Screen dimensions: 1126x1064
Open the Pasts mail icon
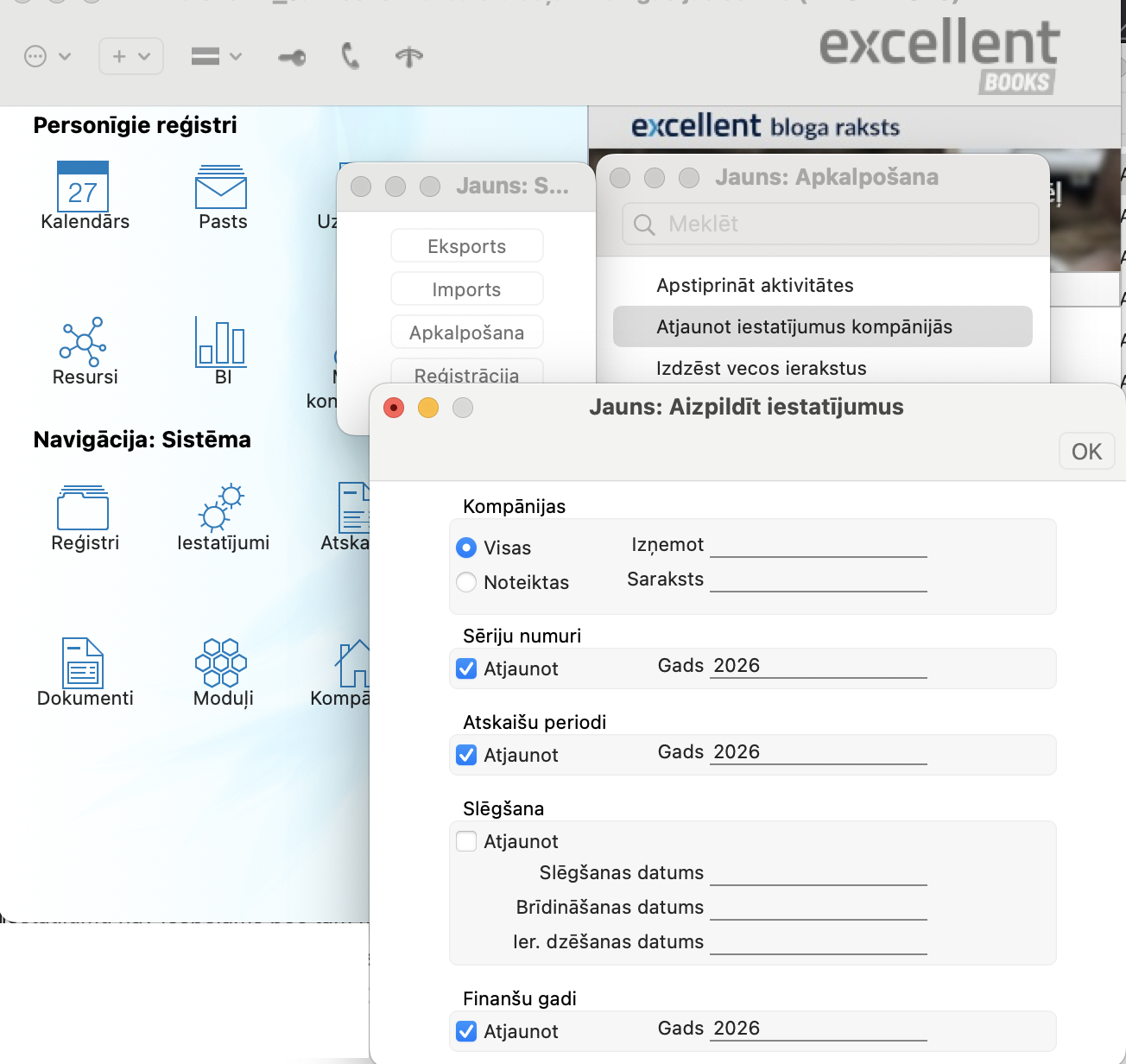221,187
